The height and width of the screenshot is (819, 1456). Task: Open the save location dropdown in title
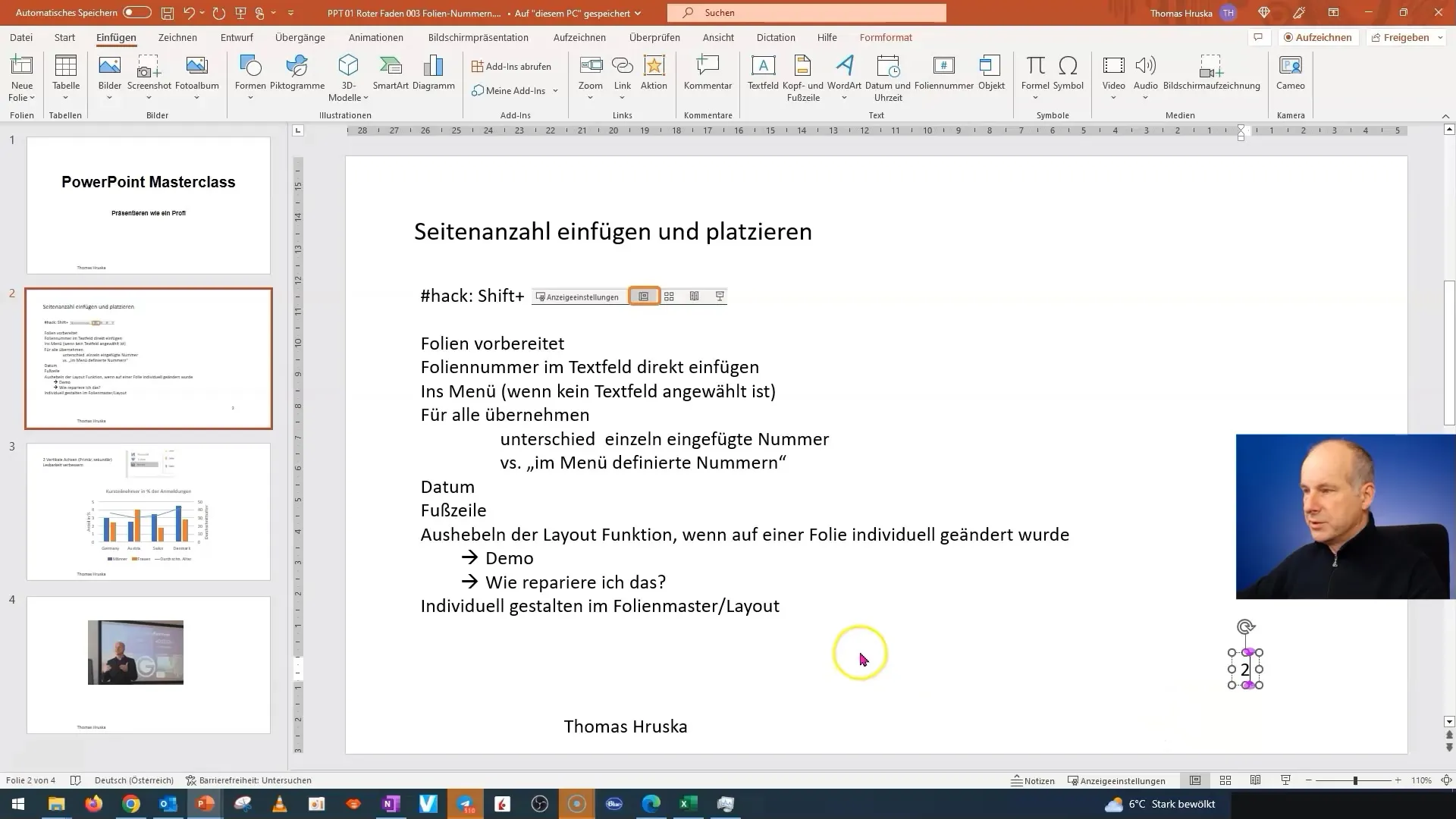pyautogui.click(x=638, y=13)
